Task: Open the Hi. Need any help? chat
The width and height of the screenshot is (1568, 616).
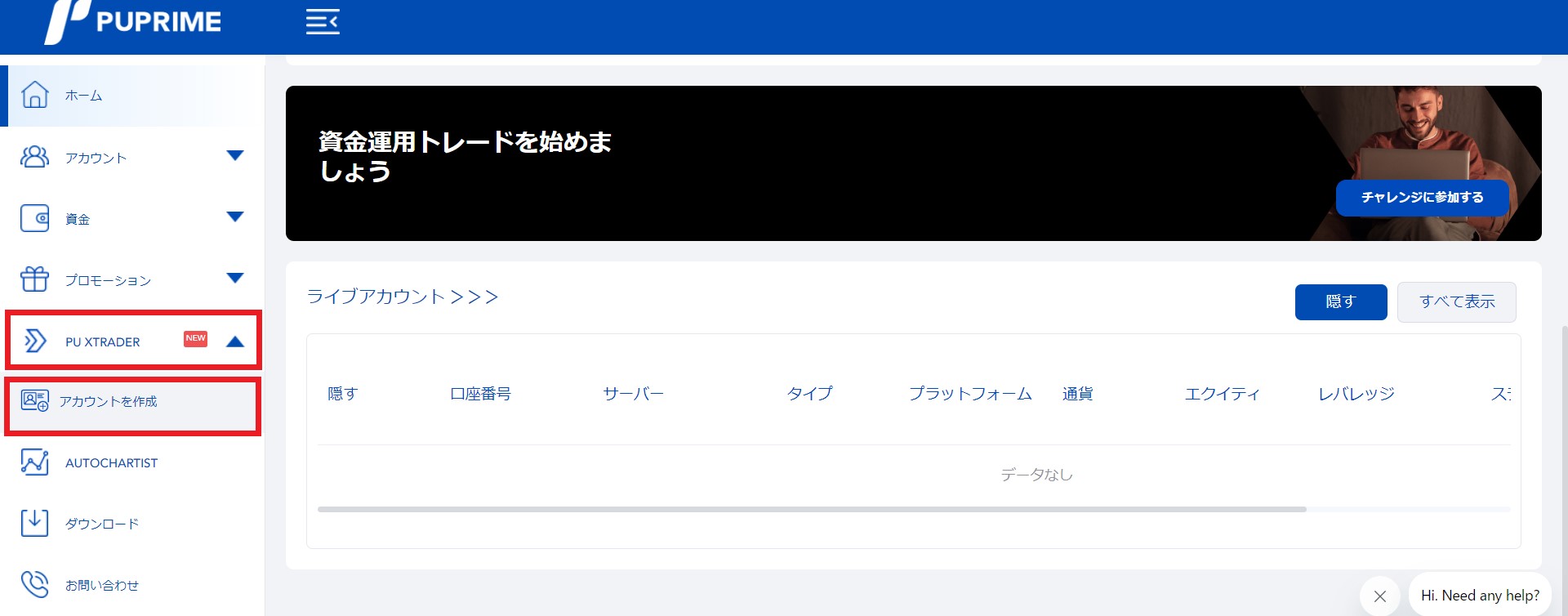Action: [x=1480, y=596]
